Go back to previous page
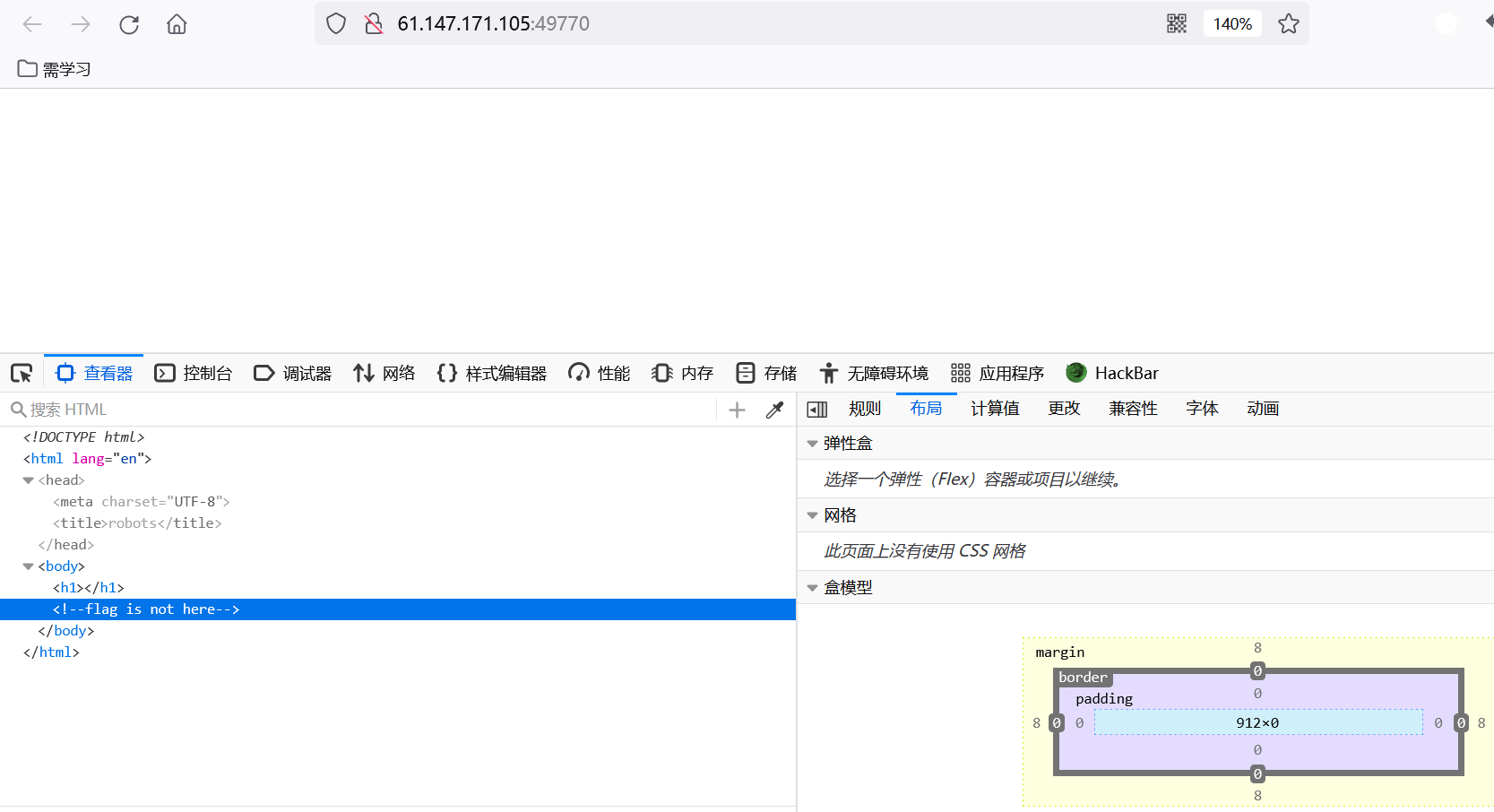 click(32, 24)
